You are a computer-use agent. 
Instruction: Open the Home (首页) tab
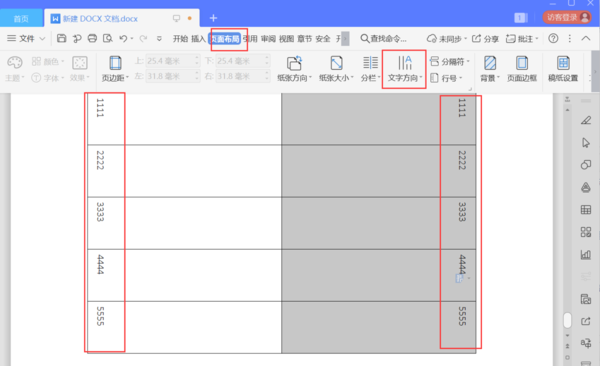[21, 18]
